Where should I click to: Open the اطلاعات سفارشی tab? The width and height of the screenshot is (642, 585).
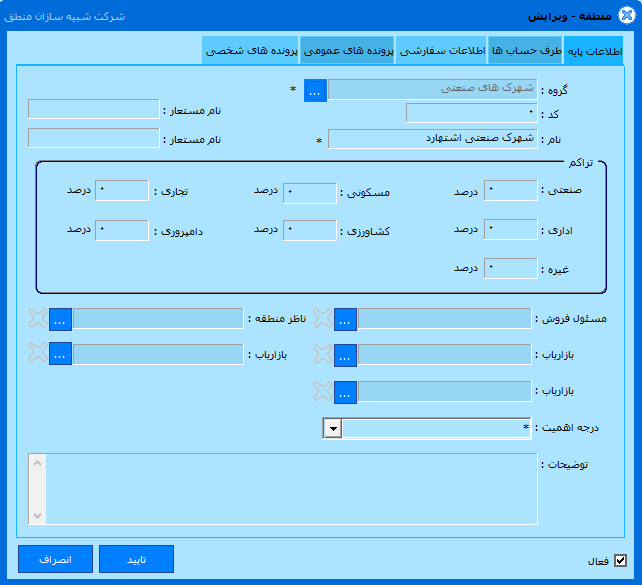tap(441, 50)
